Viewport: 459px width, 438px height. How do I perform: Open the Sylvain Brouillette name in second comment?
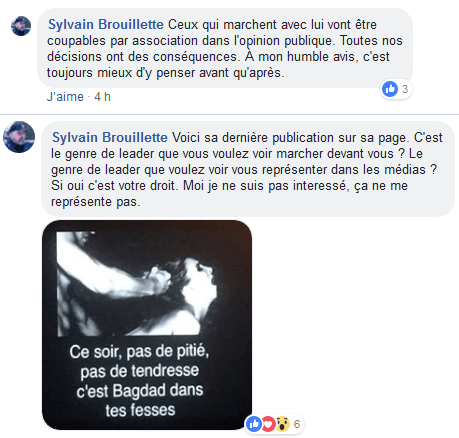click(x=110, y=137)
